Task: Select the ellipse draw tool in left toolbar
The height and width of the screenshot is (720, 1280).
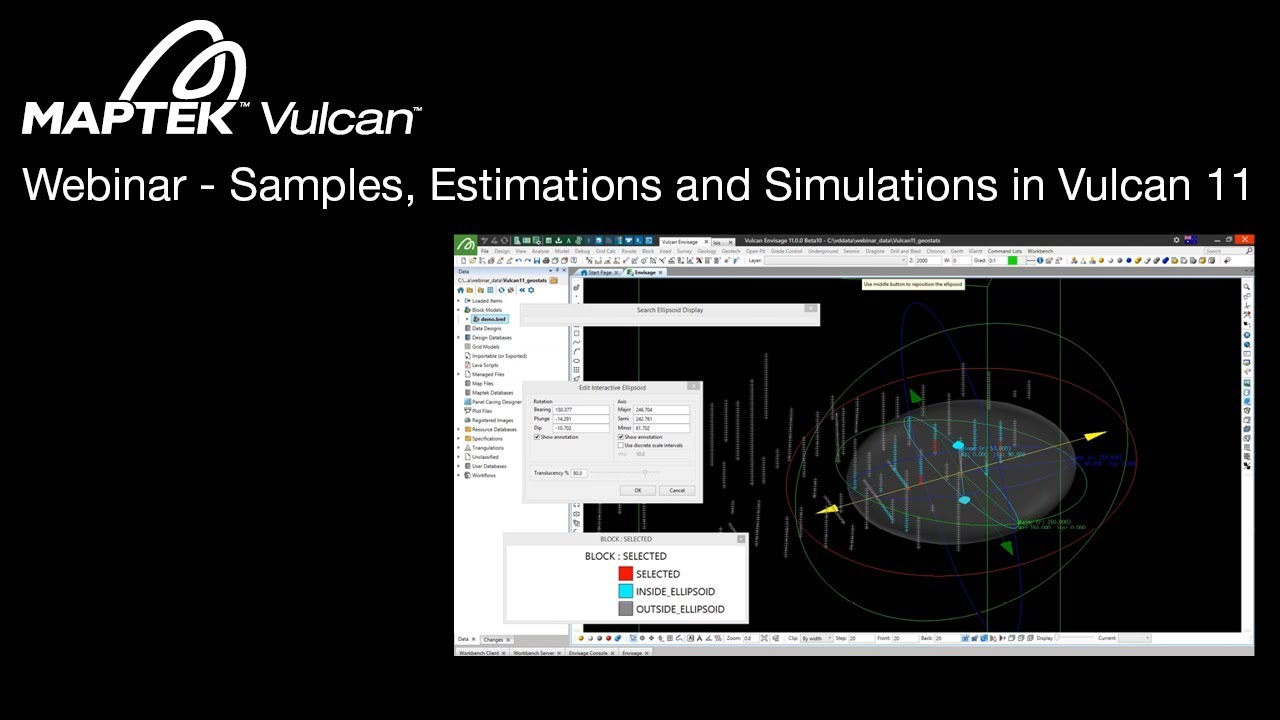Action: pyautogui.click(x=576, y=360)
